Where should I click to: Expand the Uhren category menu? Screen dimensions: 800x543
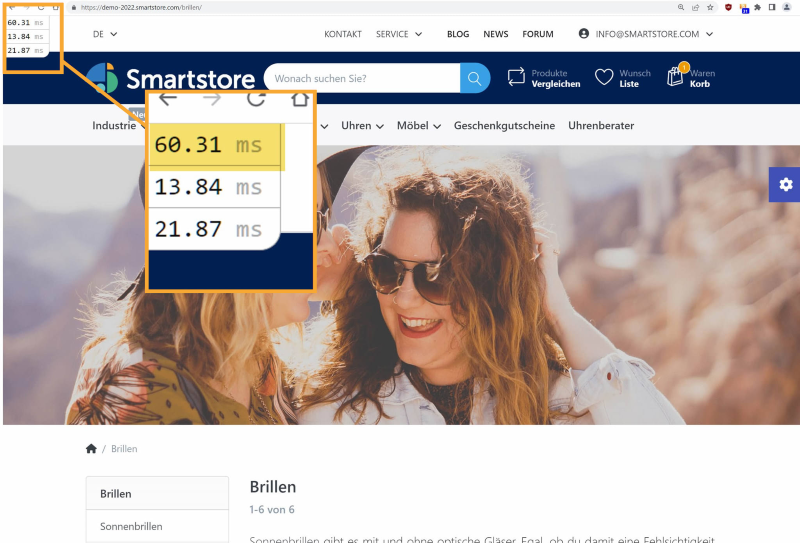tap(362, 126)
